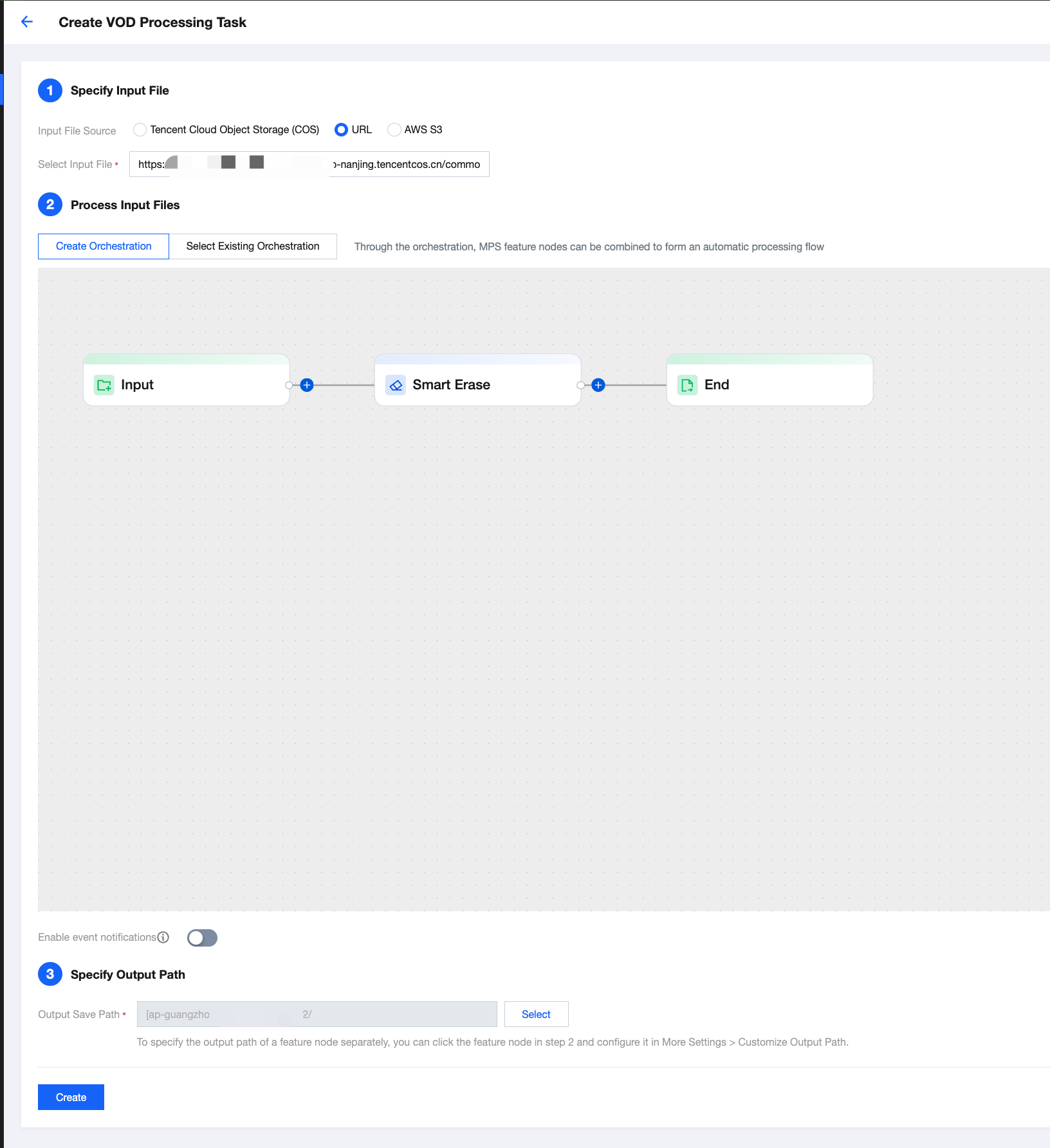Image resolution: width=1050 pixels, height=1148 pixels.
Task: Click event notifications info icon
Action: tap(163, 937)
